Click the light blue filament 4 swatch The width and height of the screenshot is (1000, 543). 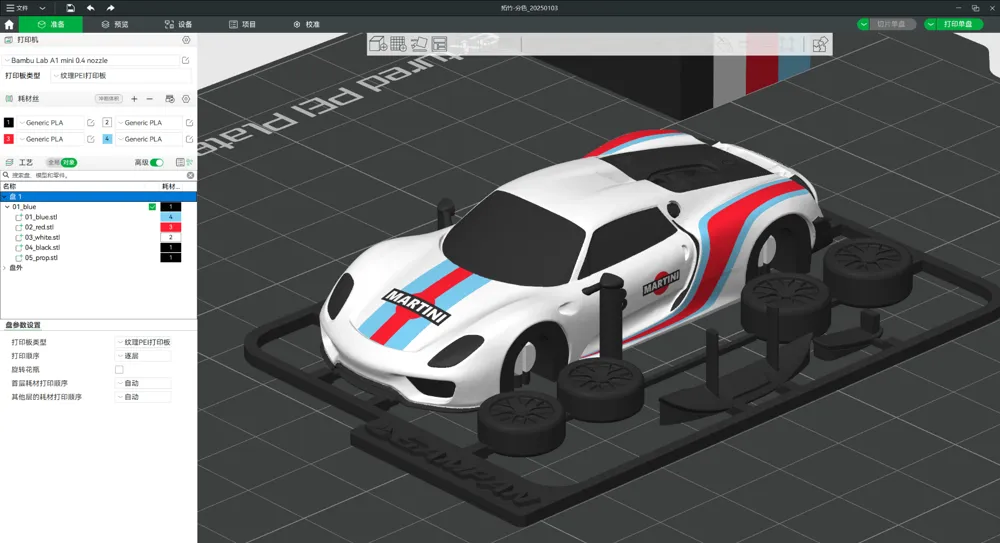[107, 139]
